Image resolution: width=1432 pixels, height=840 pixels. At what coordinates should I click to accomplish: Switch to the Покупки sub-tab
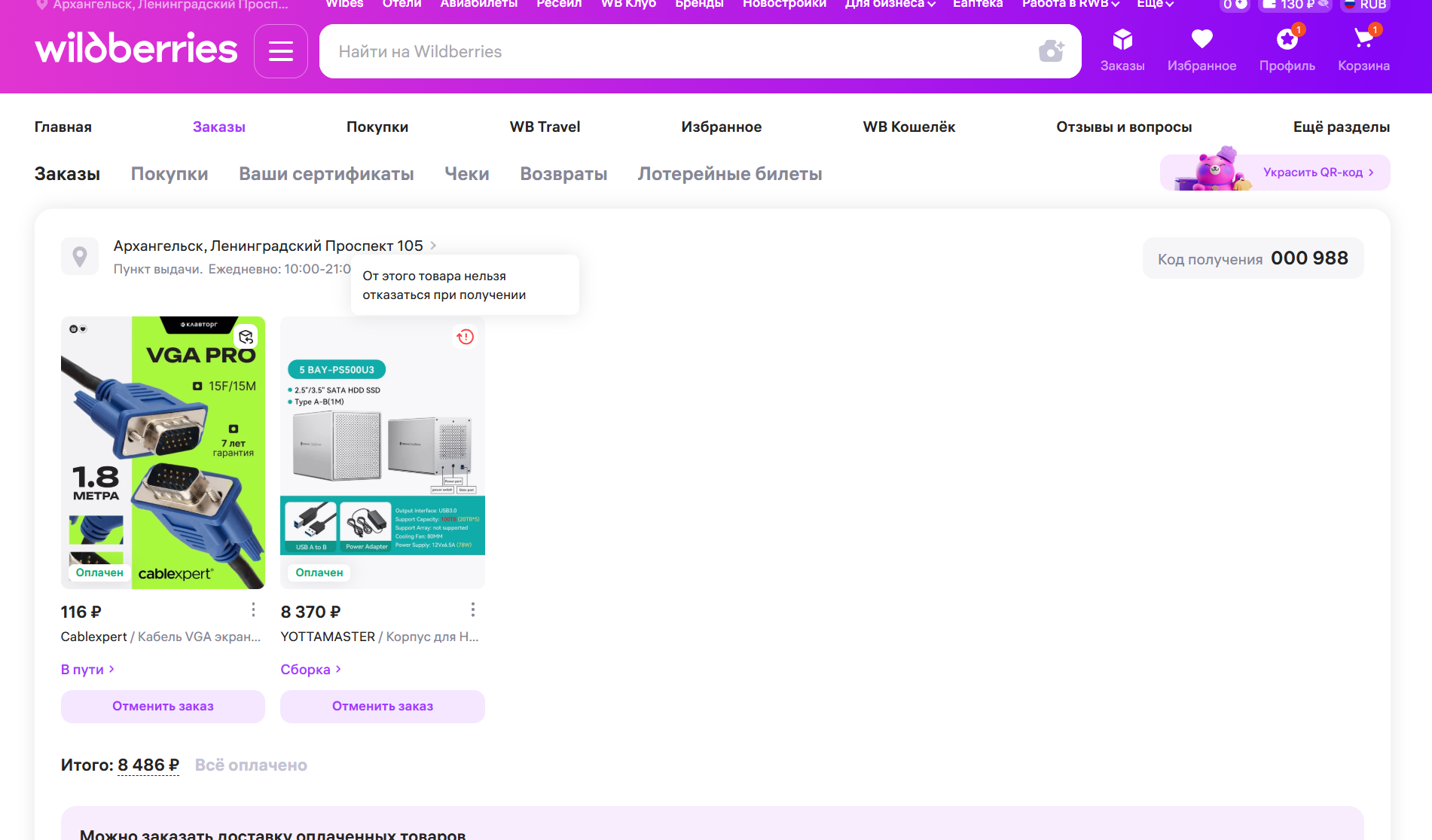point(169,174)
